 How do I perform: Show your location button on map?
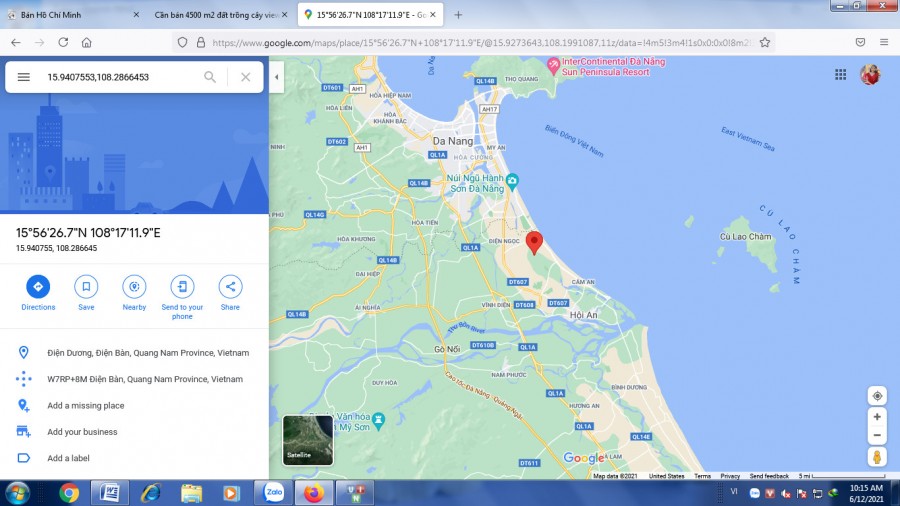point(877,396)
